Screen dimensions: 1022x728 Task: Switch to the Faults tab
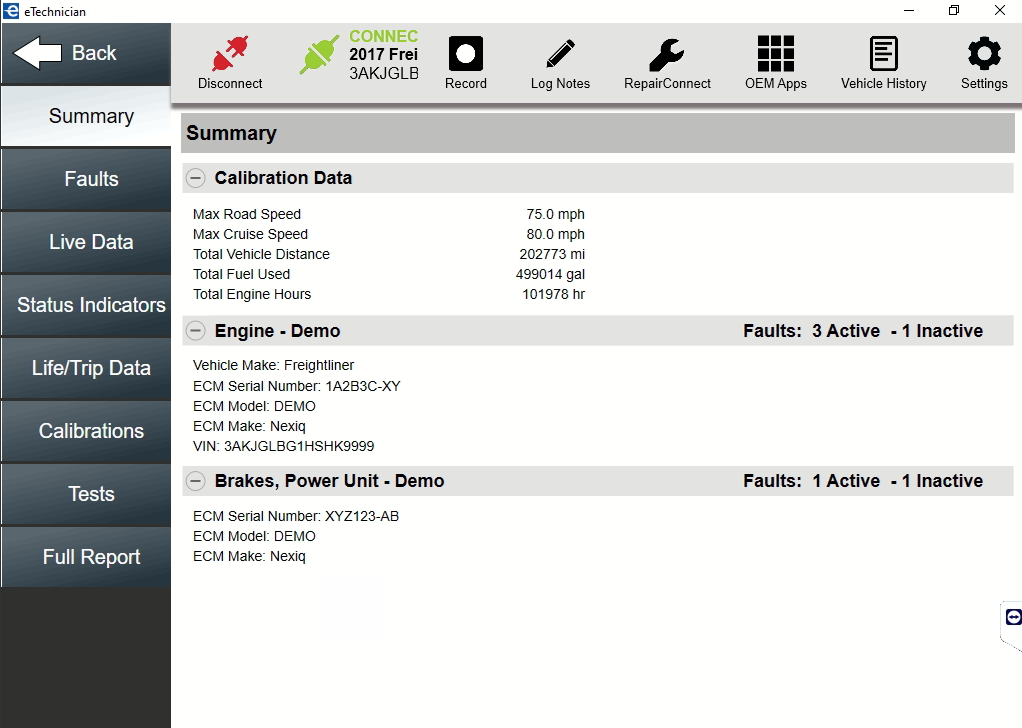pyautogui.click(x=85, y=179)
